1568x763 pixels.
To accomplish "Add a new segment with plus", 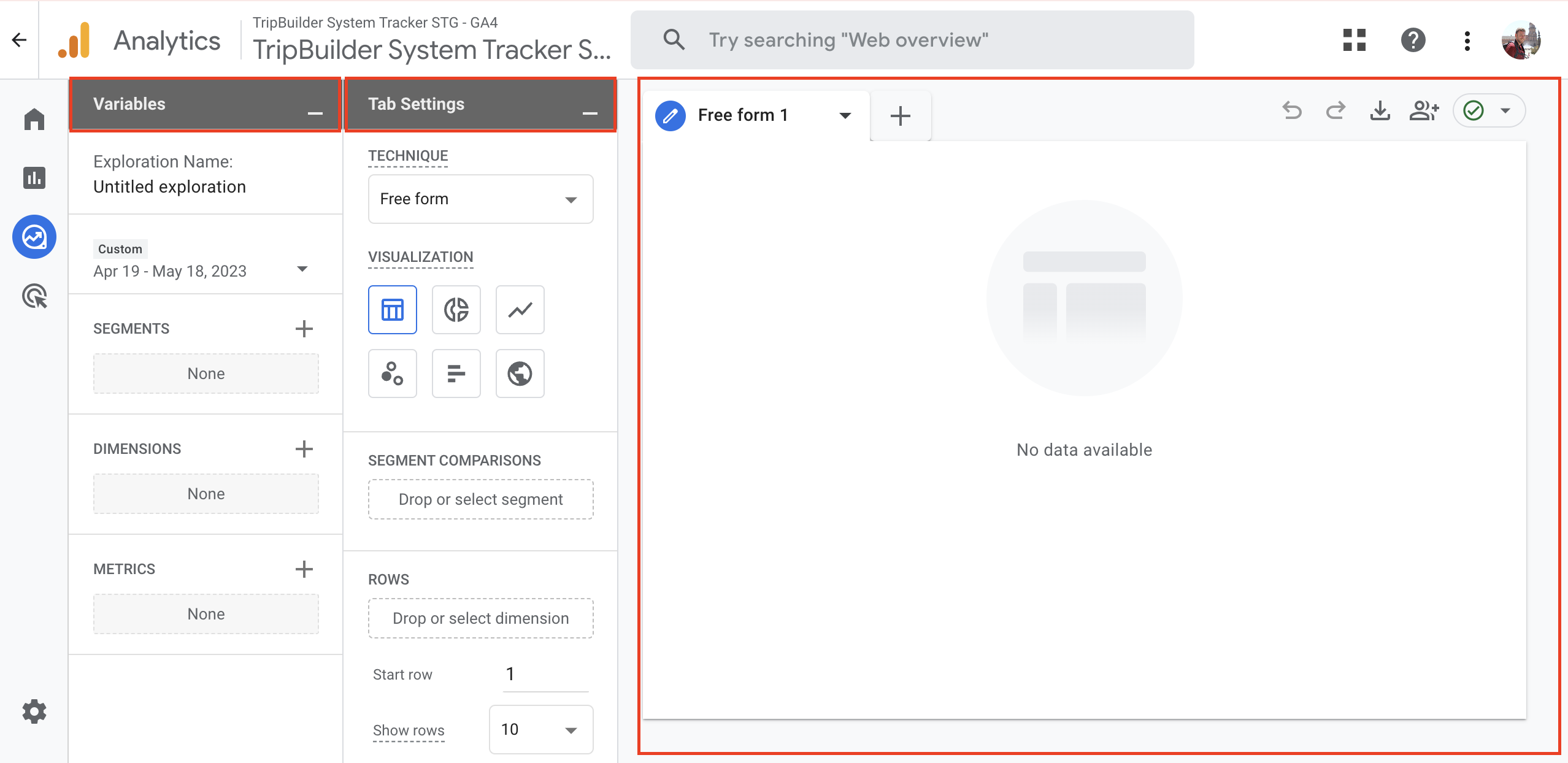I will pyautogui.click(x=304, y=329).
